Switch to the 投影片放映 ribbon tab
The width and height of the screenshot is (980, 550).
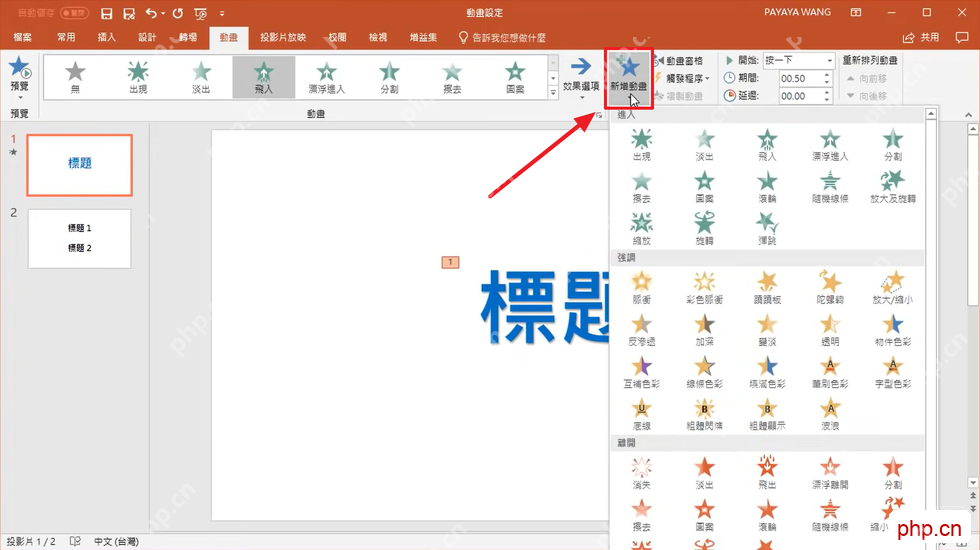coord(283,38)
